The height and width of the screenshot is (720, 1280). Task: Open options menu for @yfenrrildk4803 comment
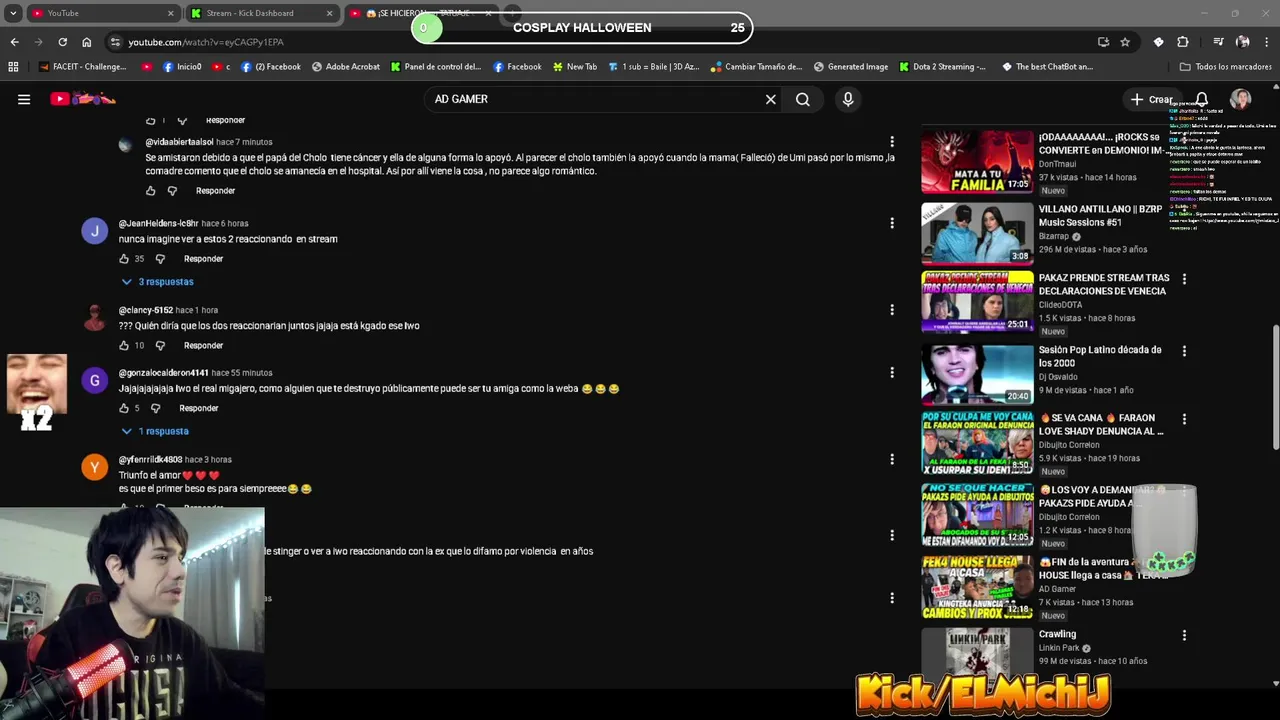tap(892, 460)
